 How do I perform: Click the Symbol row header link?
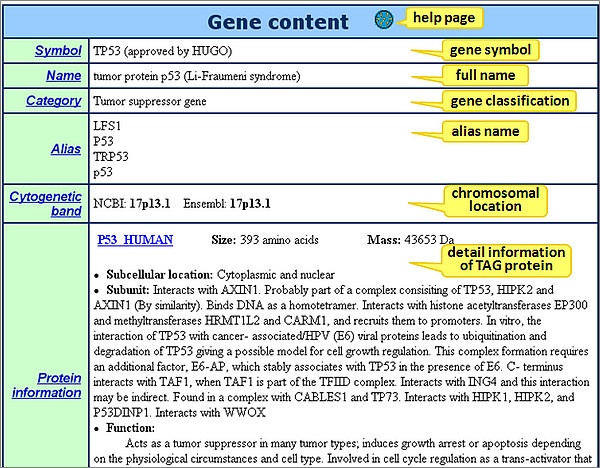click(58, 51)
